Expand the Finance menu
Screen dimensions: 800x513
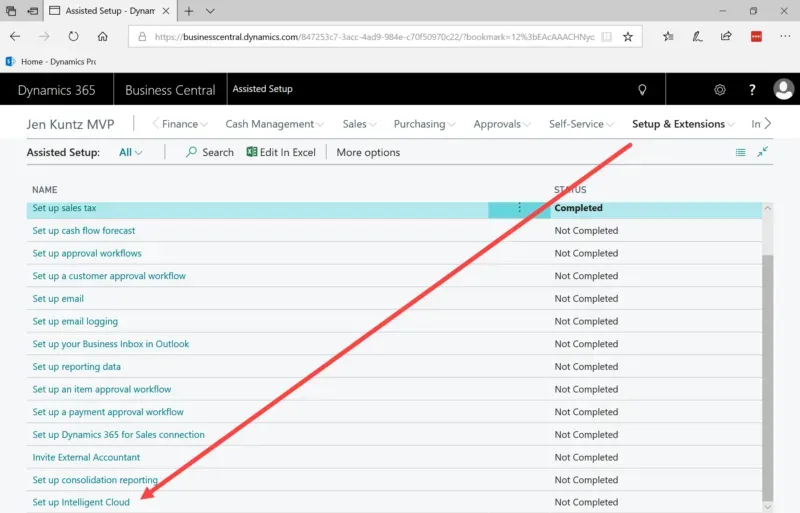click(184, 124)
